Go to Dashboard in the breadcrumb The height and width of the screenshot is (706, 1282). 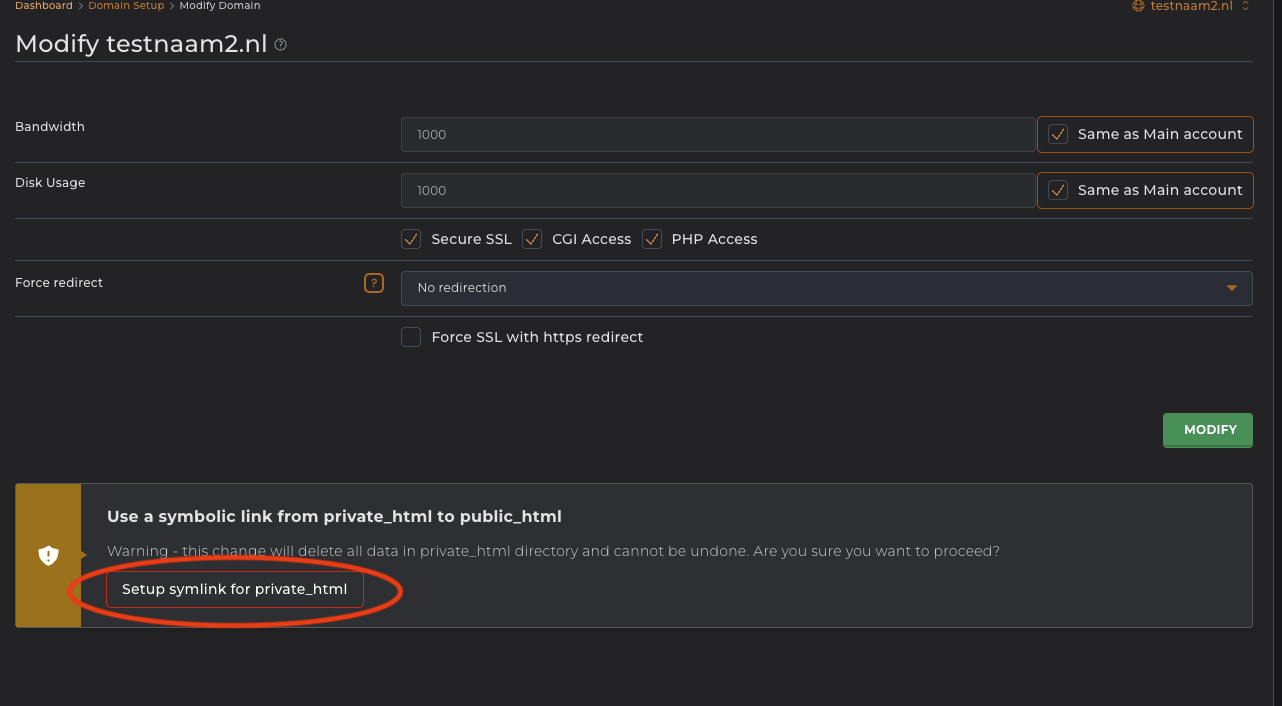tap(44, 6)
